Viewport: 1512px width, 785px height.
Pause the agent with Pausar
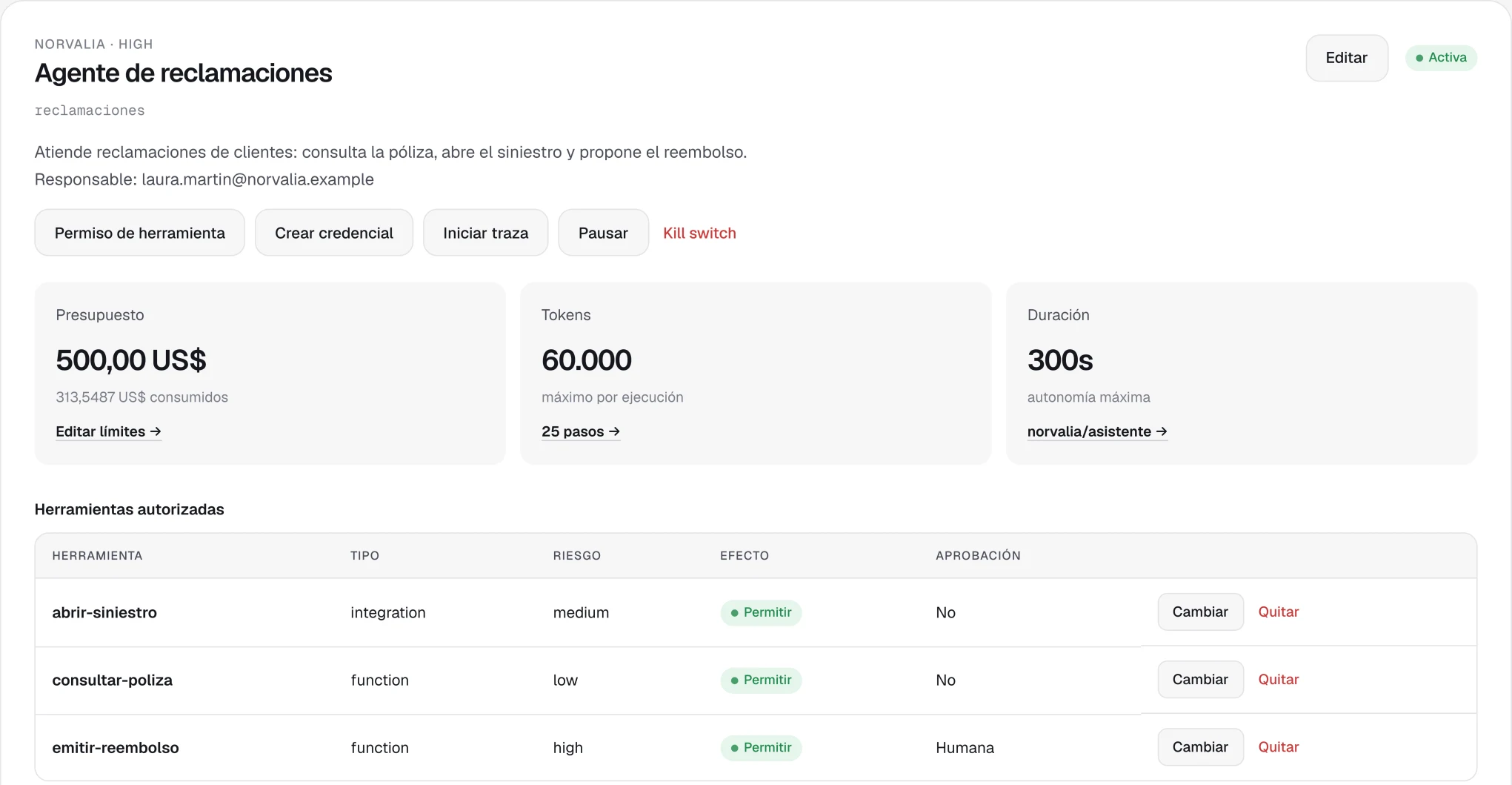603,233
